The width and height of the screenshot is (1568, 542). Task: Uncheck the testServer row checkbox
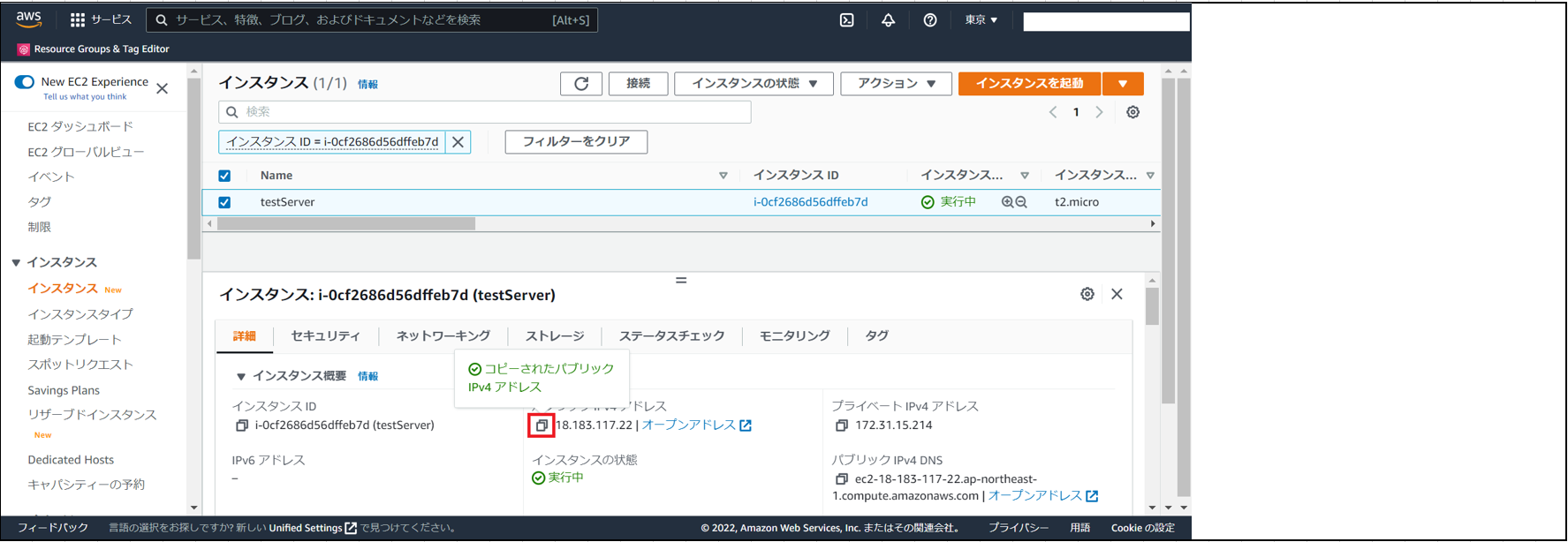point(224,202)
